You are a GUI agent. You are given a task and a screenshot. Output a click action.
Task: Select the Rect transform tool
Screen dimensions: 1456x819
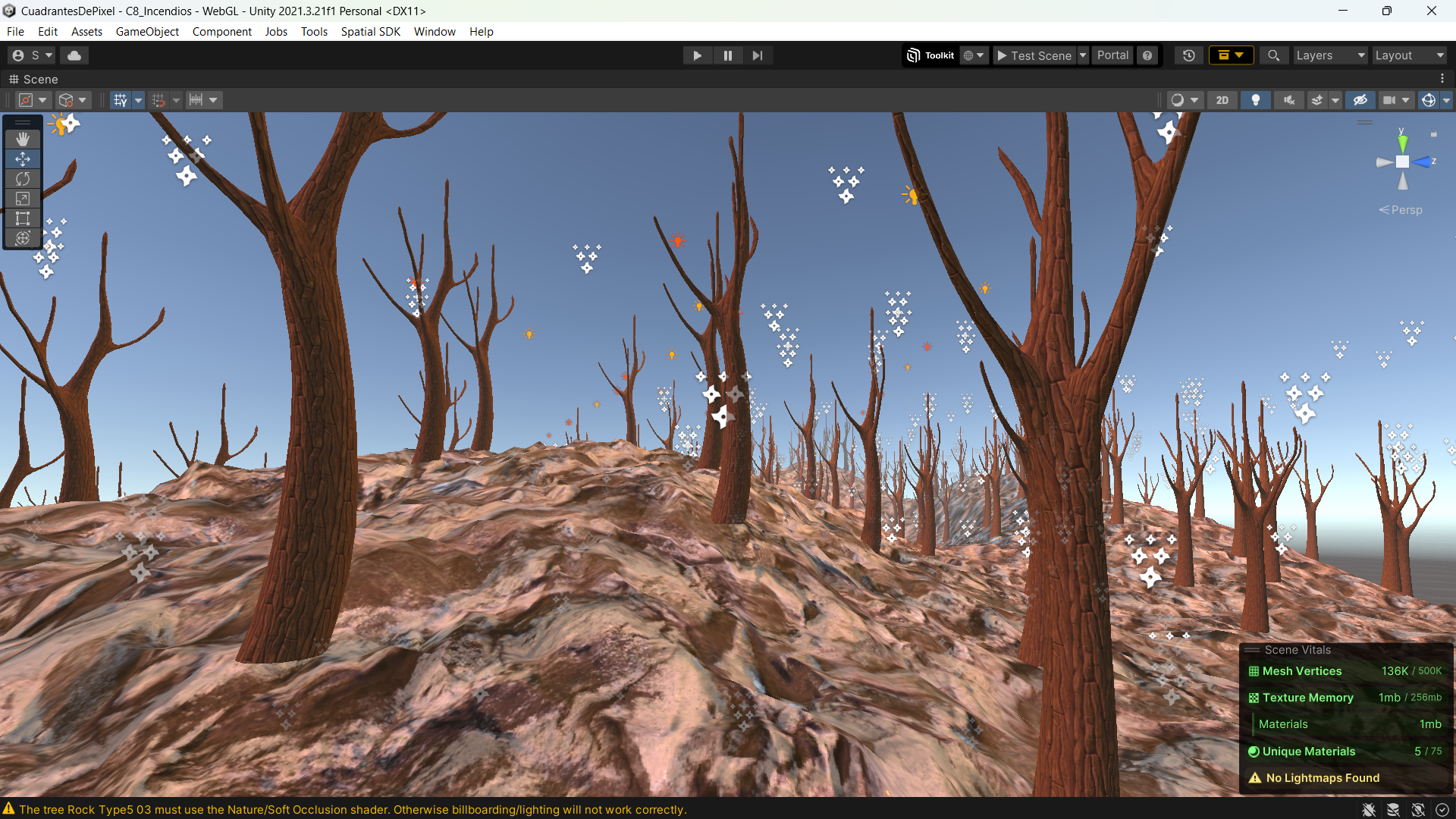23,218
